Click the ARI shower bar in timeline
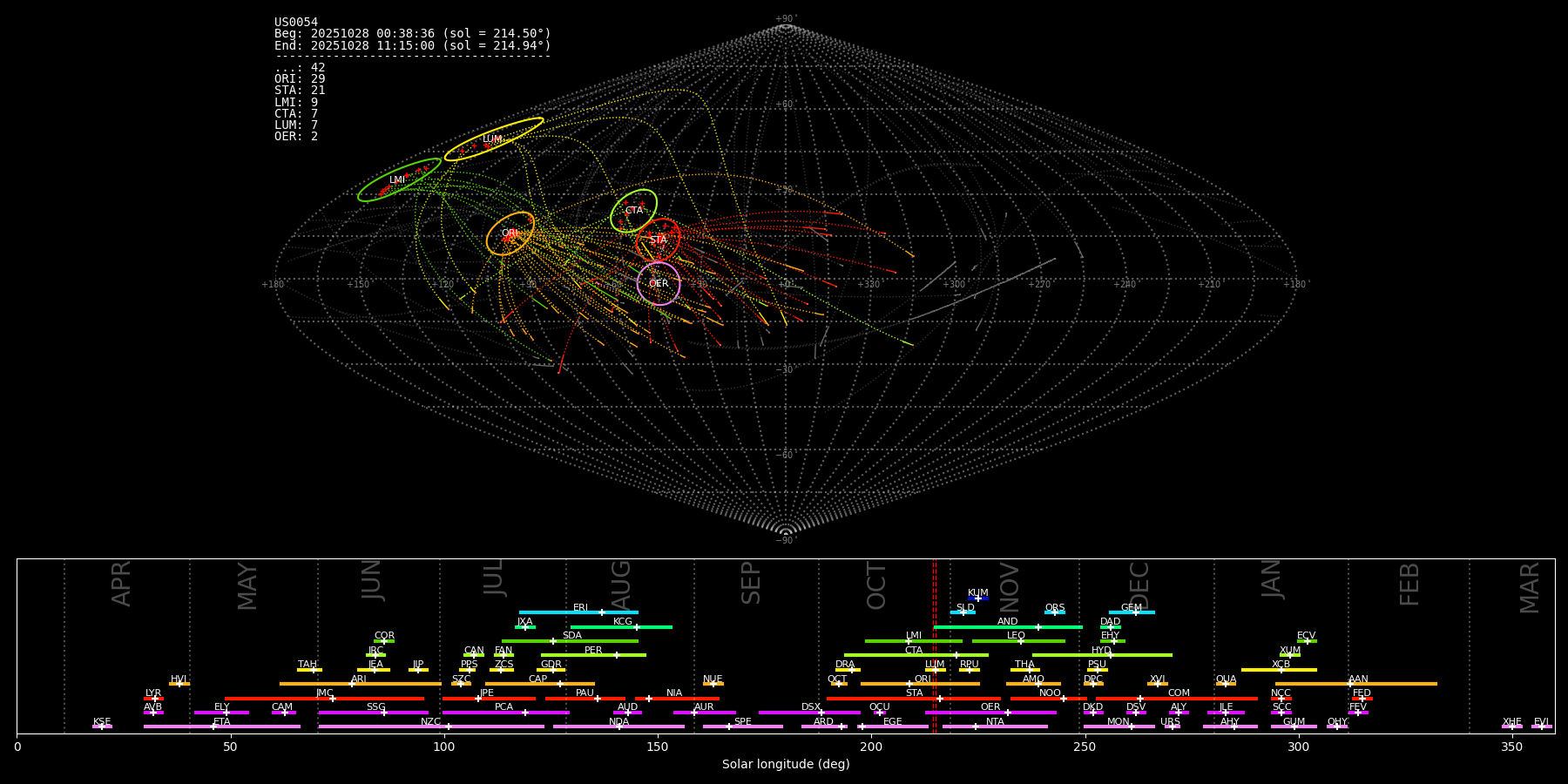 pyautogui.click(x=361, y=684)
